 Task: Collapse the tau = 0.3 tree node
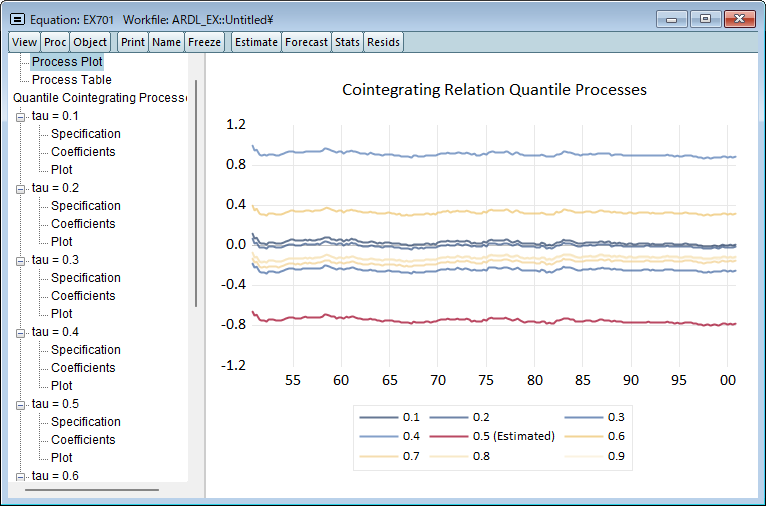[x=21, y=260]
